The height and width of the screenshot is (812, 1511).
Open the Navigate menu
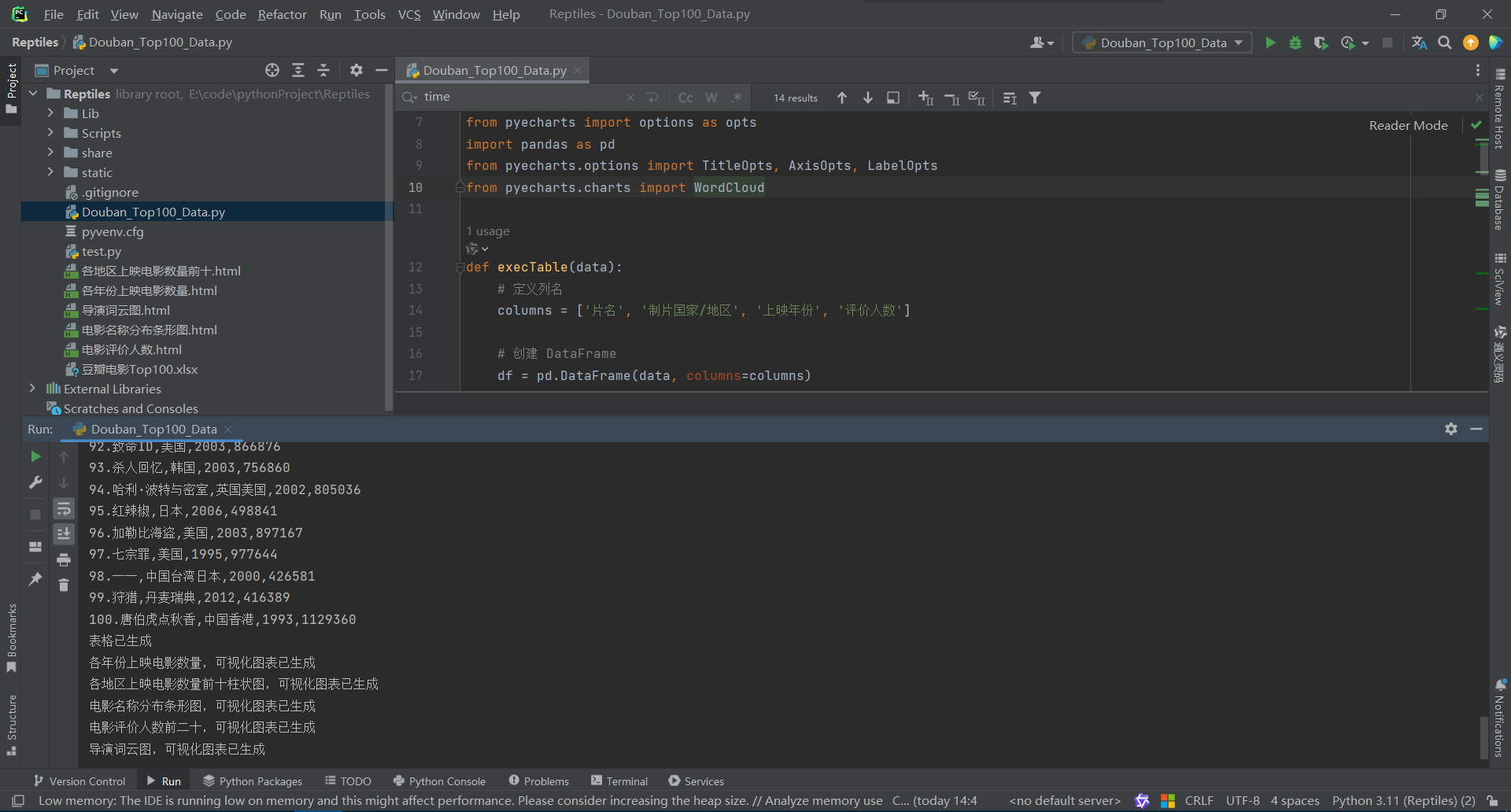177,14
